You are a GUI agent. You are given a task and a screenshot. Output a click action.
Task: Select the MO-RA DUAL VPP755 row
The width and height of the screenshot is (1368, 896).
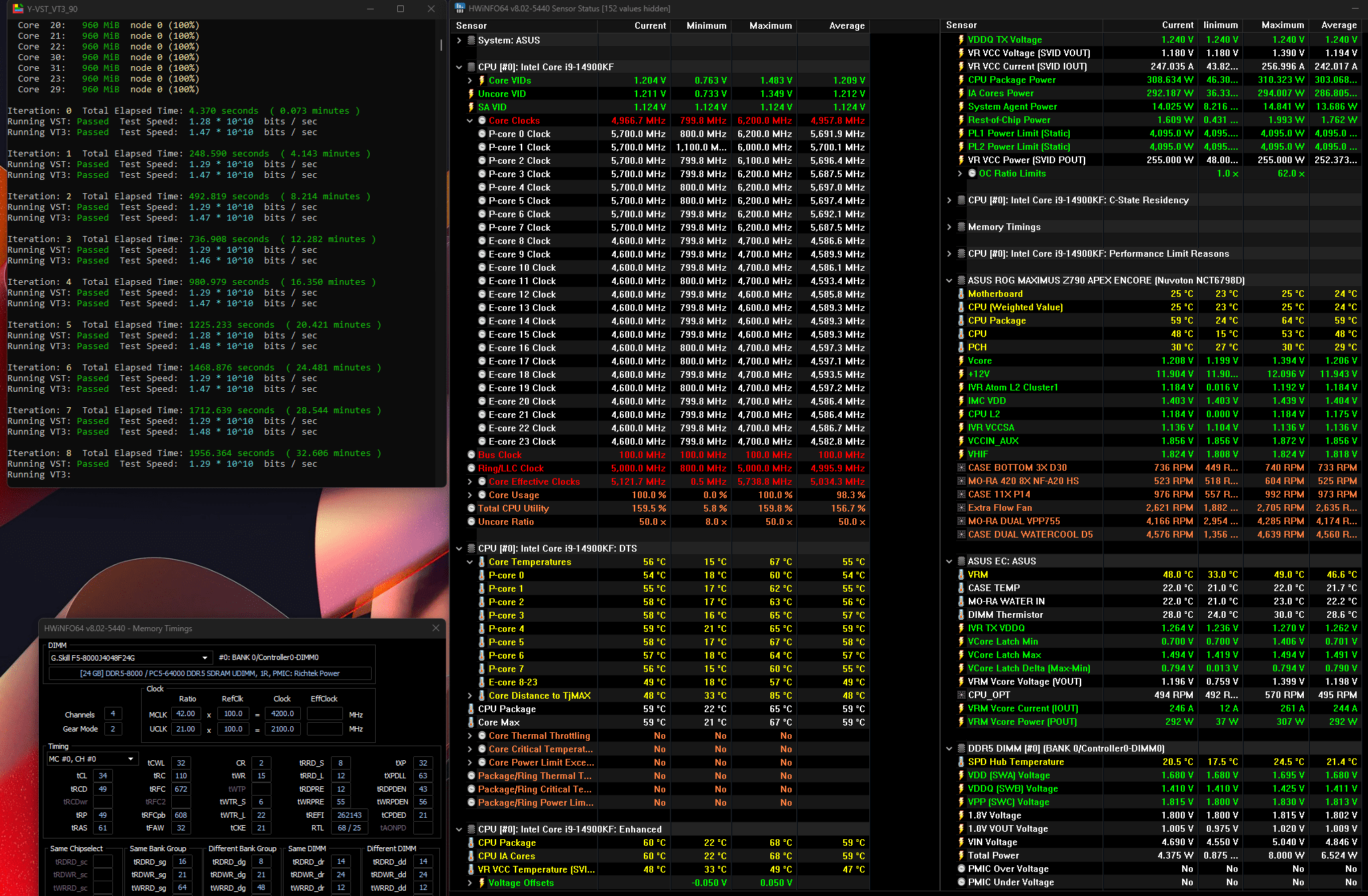1151,521
